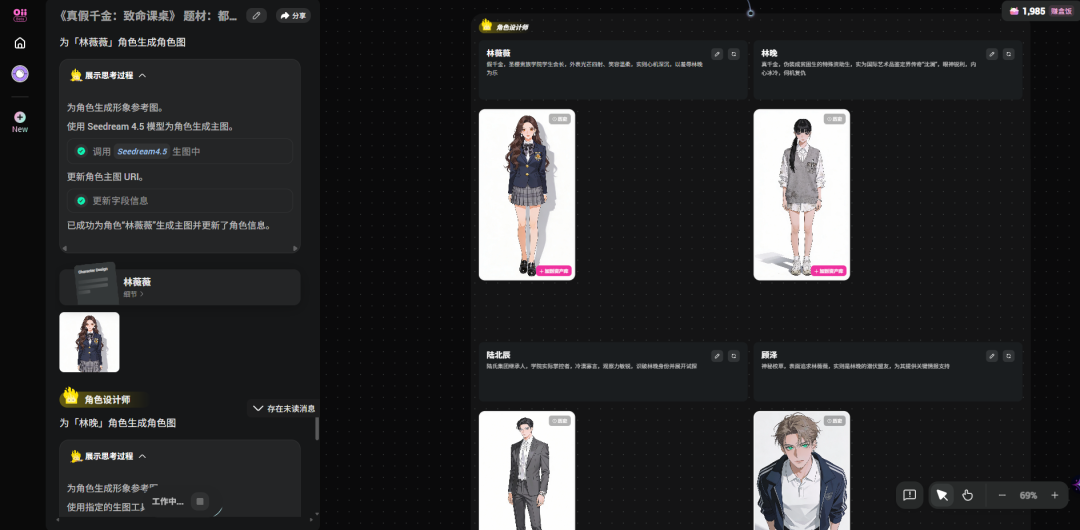The width and height of the screenshot is (1080, 530).
Task: Open the purple circle project icon
Action: pos(20,74)
